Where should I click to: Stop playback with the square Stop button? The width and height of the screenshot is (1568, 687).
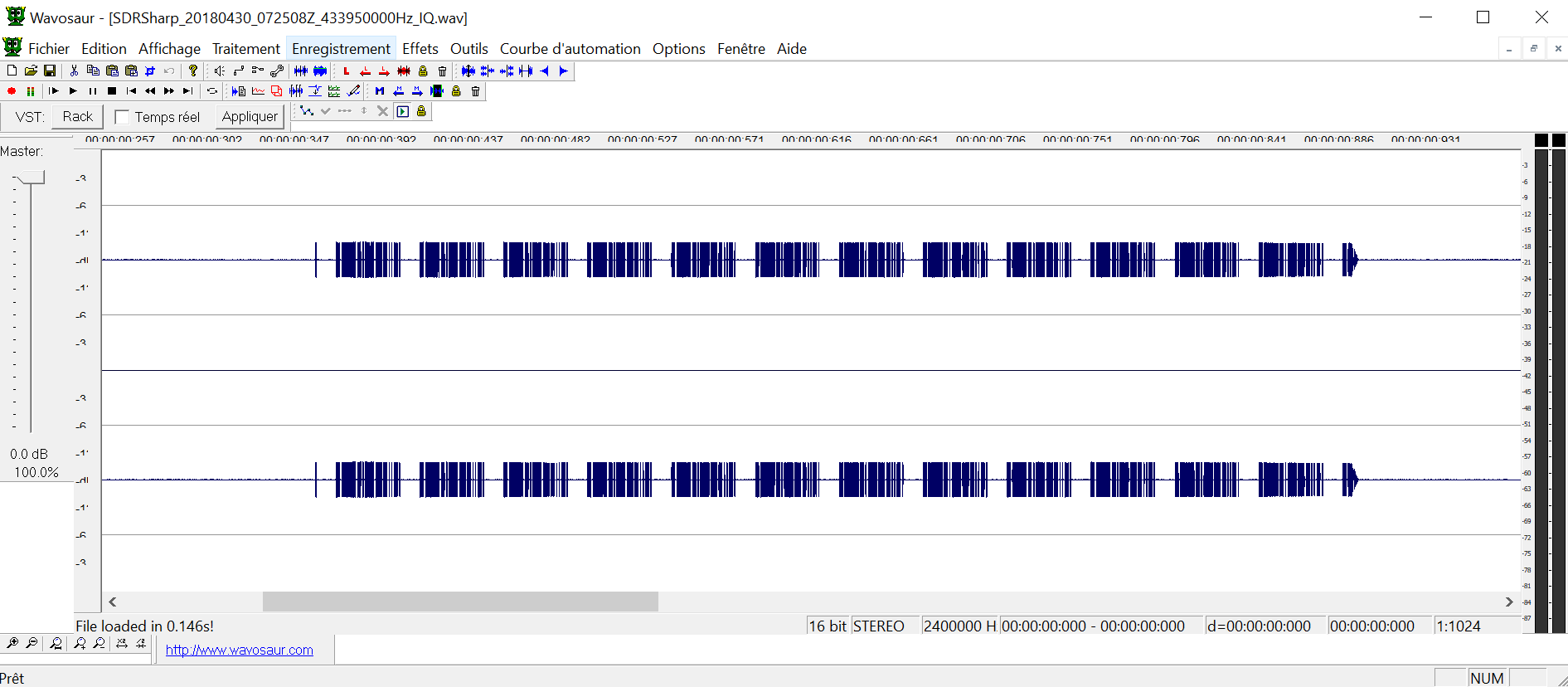[x=112, y=91]
